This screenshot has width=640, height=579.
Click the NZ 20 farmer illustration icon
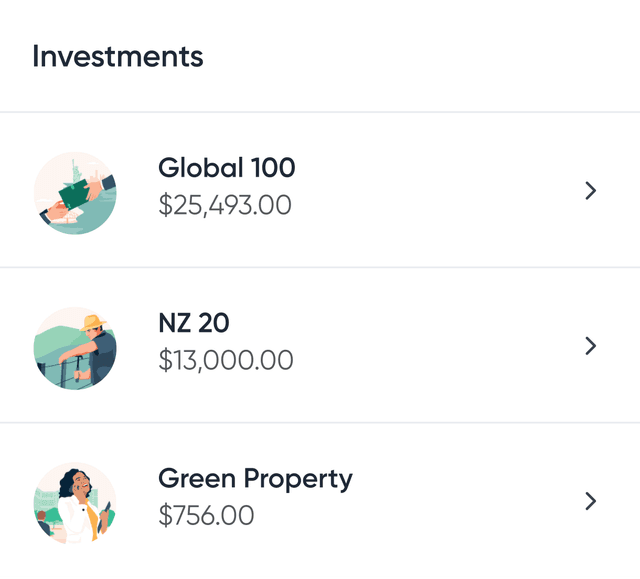(75, 348)
